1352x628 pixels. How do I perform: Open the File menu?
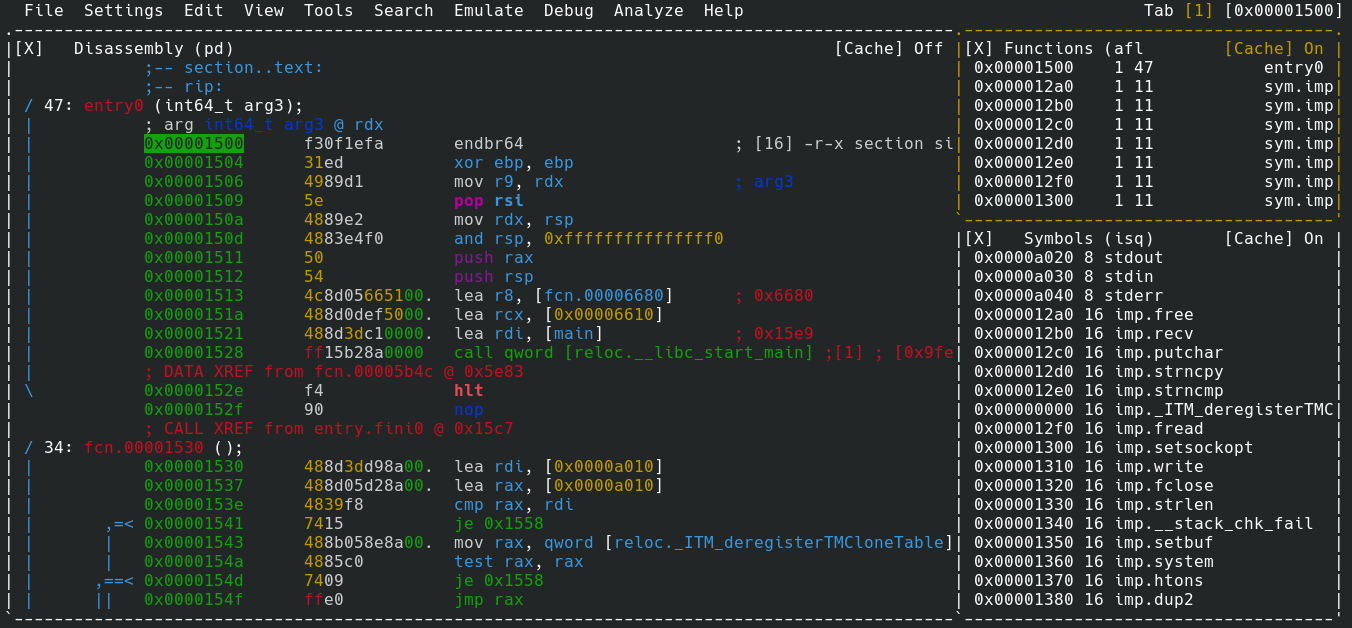(44, 11)
